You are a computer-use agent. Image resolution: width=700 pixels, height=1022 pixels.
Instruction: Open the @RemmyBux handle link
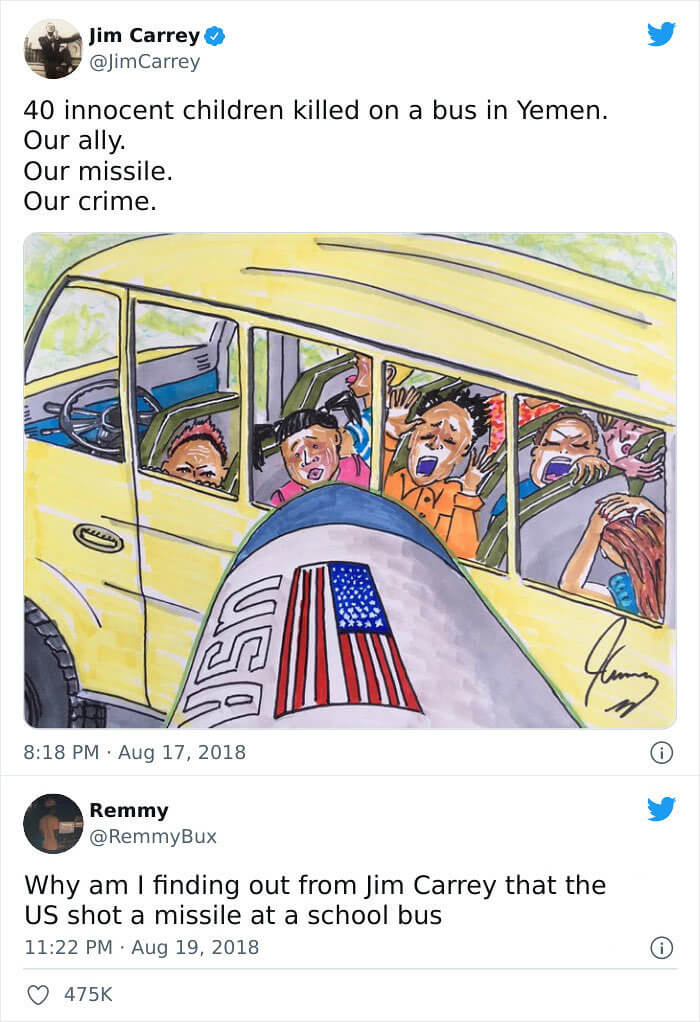(x=153, y=836)
